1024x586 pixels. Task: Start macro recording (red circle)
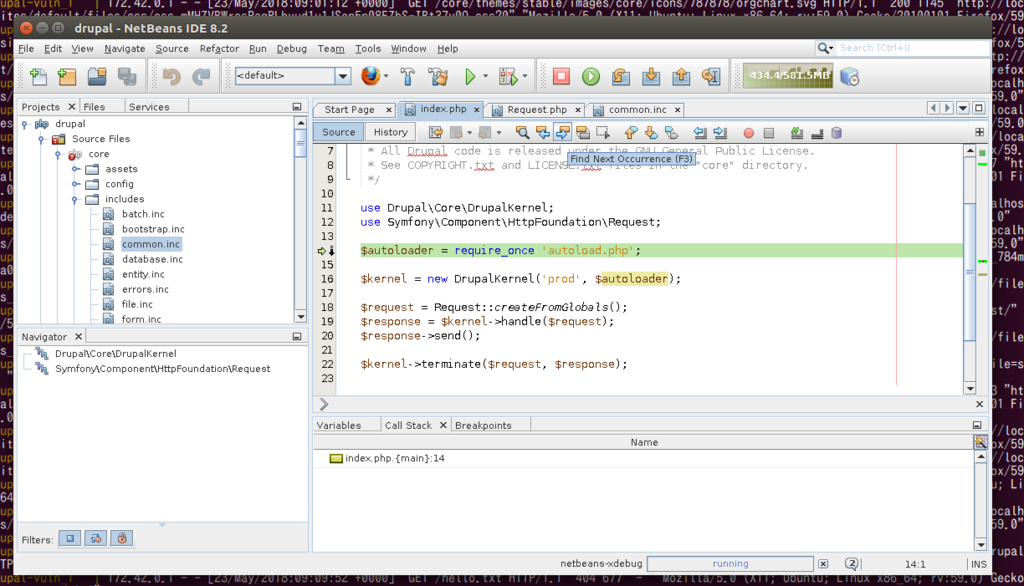pyautogui.click(x=748, y=133)
